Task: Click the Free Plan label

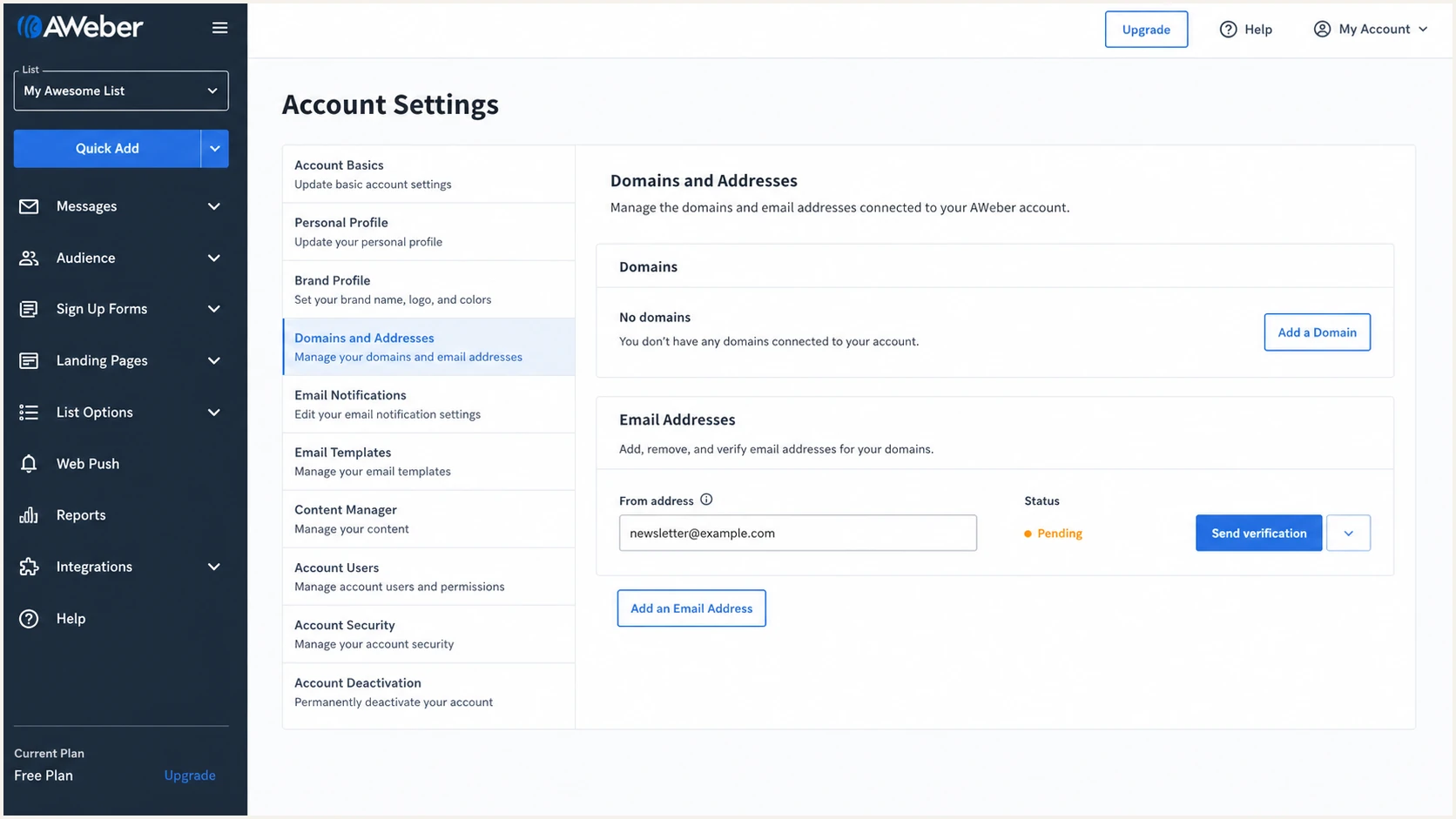Action: pyautogui.click(x=44, y=775)
